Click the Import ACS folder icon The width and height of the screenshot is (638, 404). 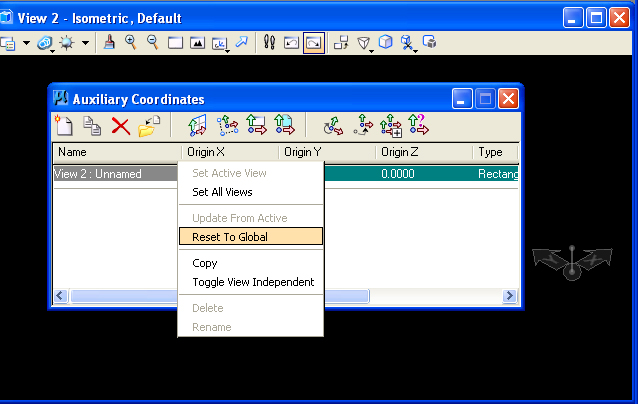[149, 126]
